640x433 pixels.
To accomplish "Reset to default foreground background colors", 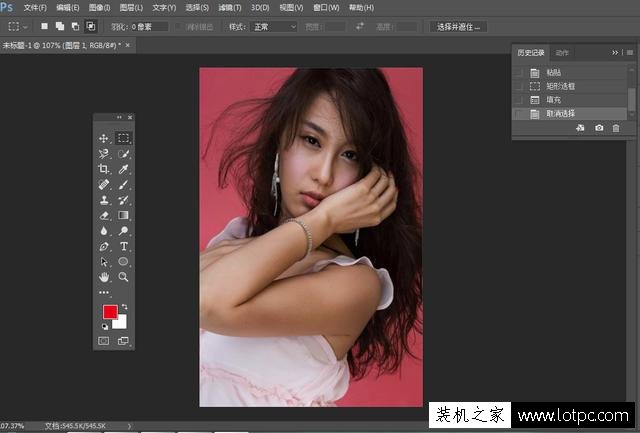I will click(105, 326).
